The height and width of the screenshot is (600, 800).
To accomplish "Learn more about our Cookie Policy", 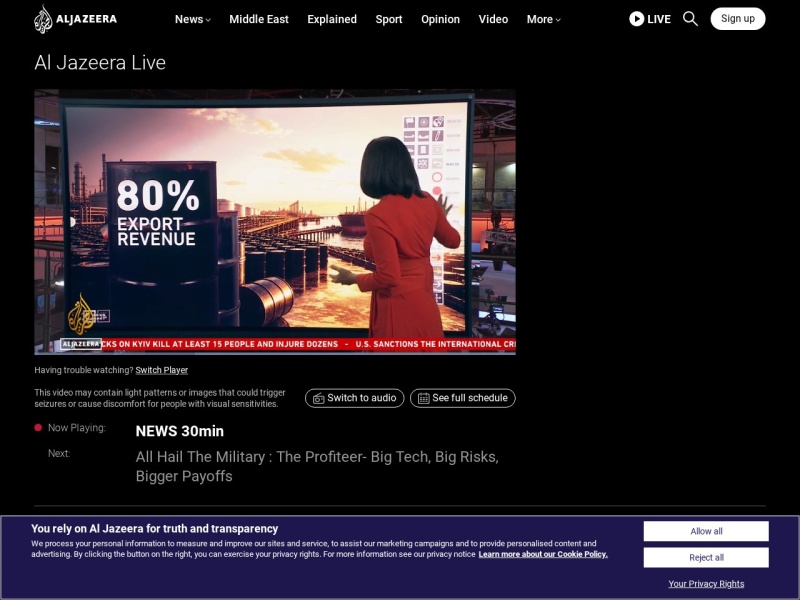I will 543,554.
